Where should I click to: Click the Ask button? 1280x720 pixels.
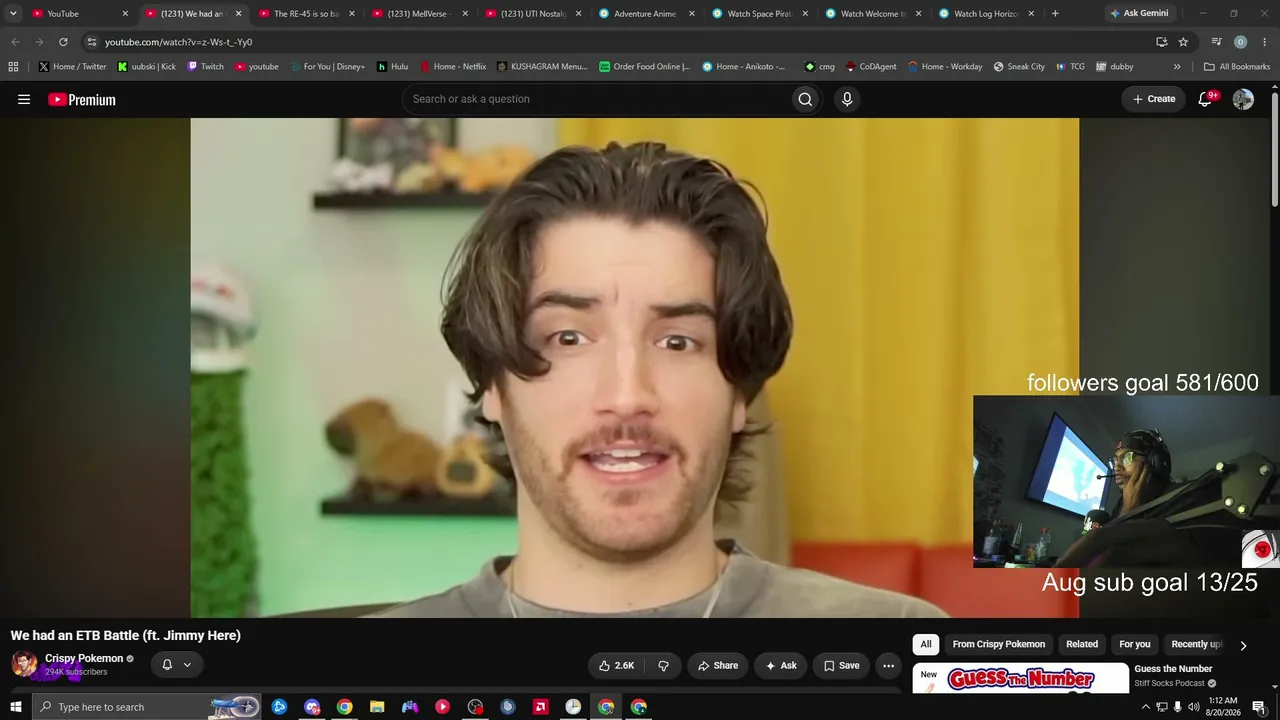click(x=781, y=665)
